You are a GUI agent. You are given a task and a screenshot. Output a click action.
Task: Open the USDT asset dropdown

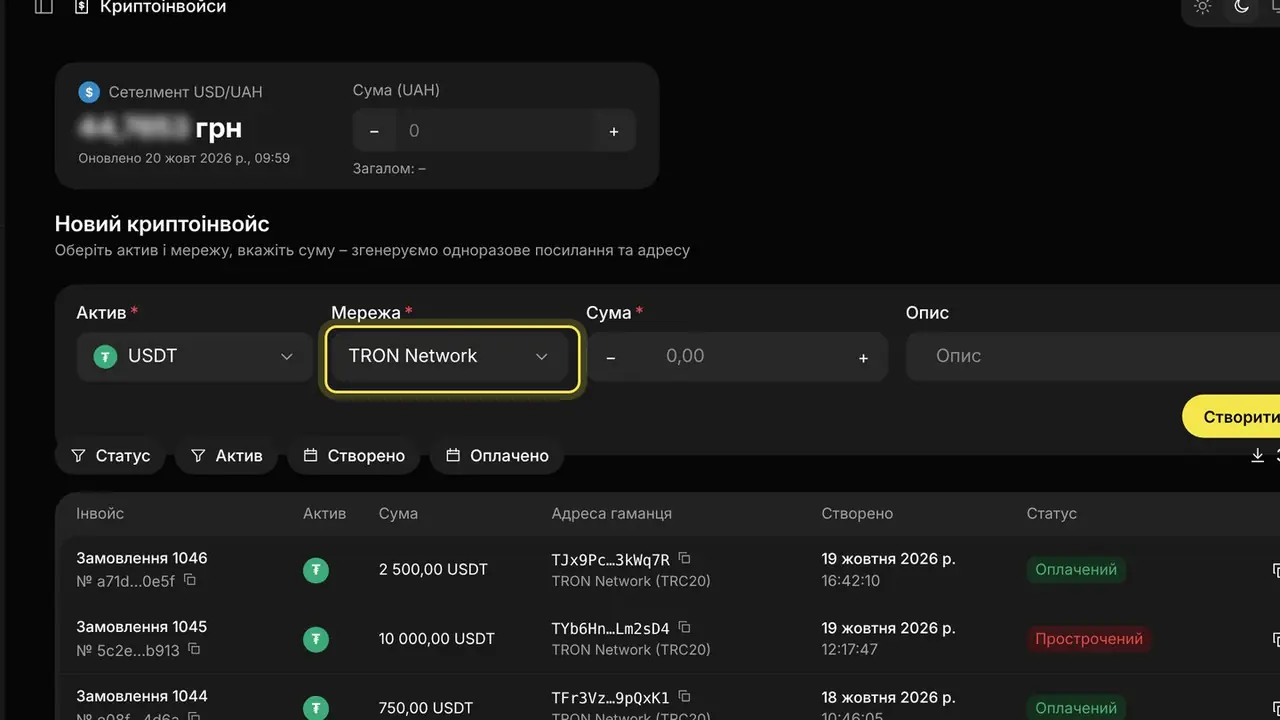[x=195, y=356]
